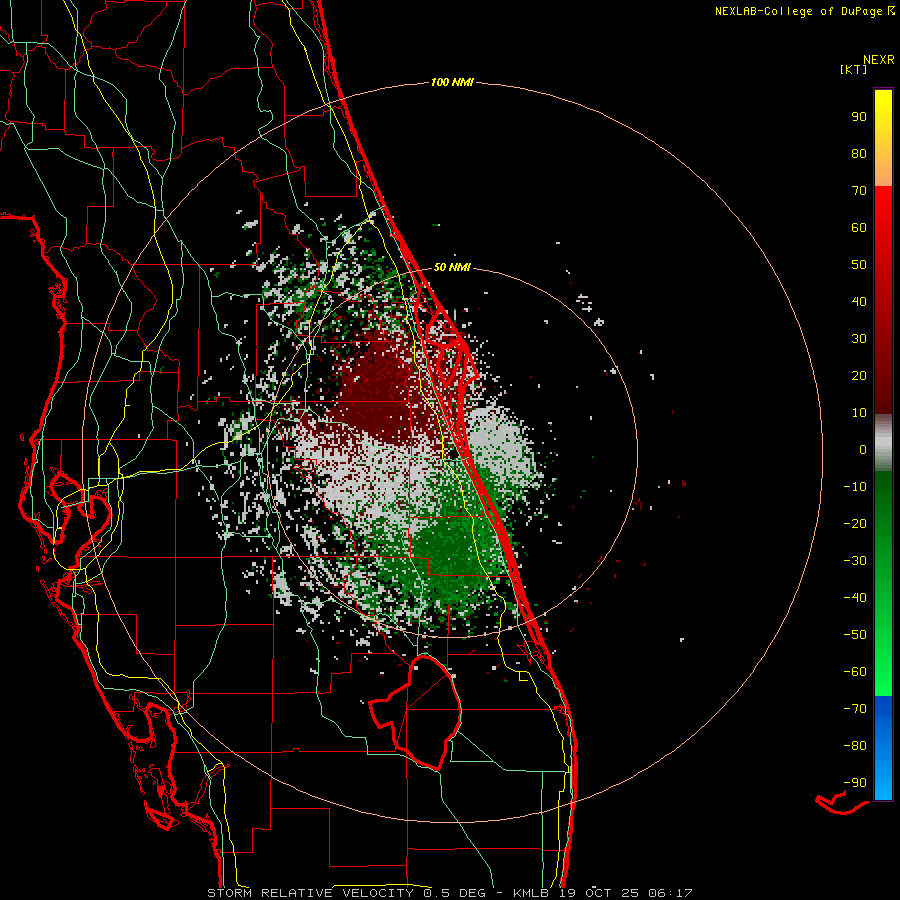Click the -70 value on the velocity scale
Screen dimensions: 900x900
855,709
